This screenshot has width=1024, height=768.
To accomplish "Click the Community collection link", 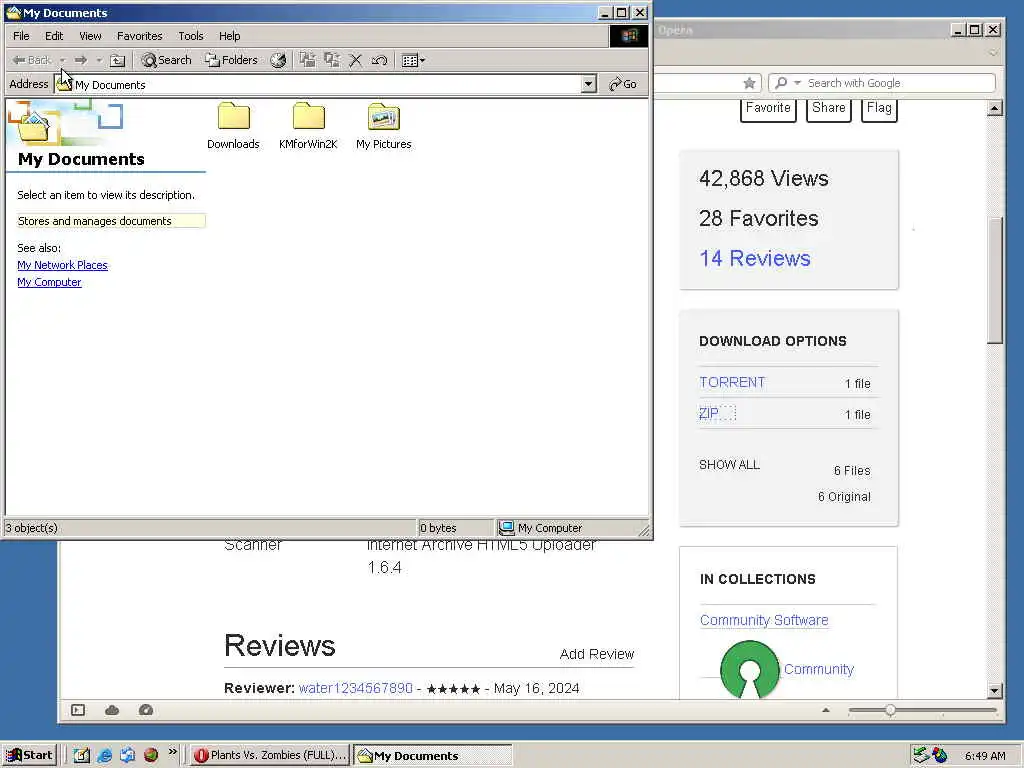I will (x=818, y=669).
